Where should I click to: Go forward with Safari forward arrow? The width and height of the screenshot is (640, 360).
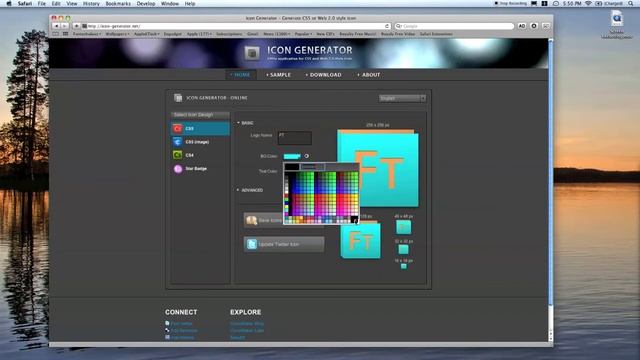(x=64, y=26)
